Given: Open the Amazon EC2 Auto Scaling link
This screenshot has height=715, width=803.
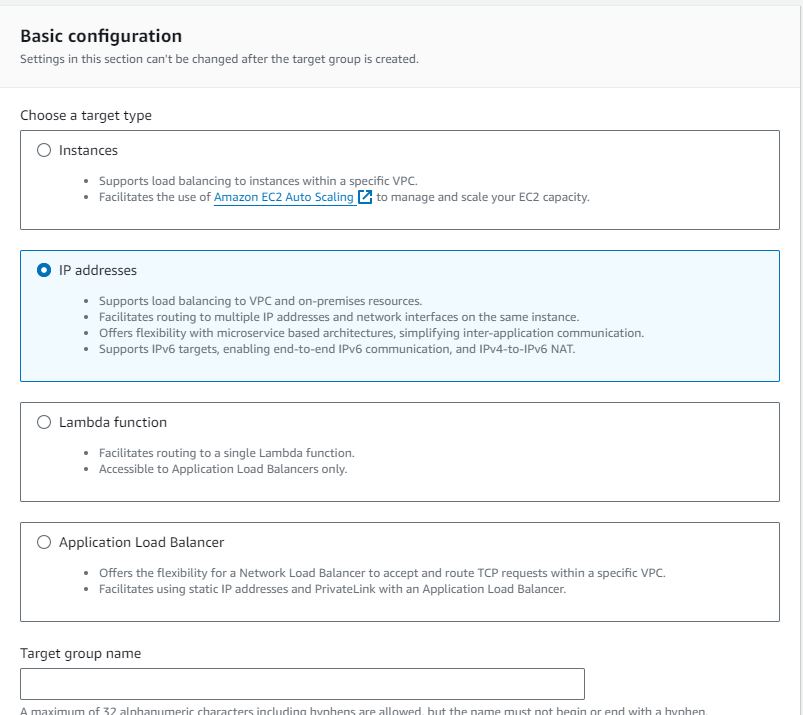Looking at the screenshot, I should point(284,197).
